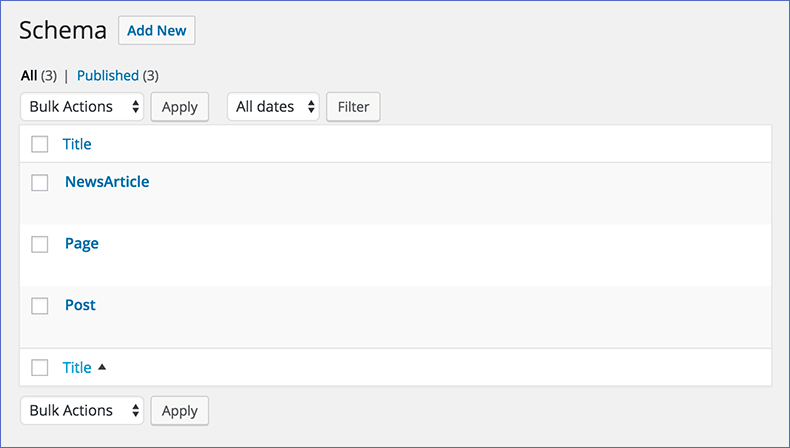Check the NewsArticle row checkbox
Image resolution: width=790 pixels, height=448 pixels.
(x=40, y=182)
